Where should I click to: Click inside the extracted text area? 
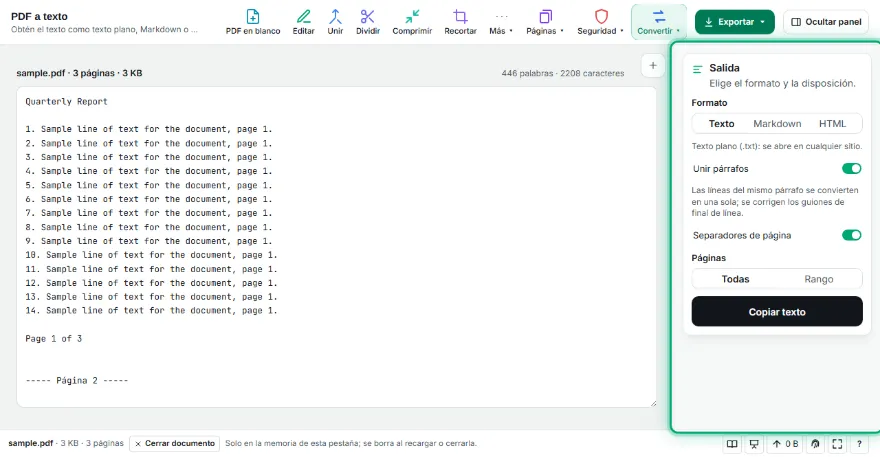(336, 247)
